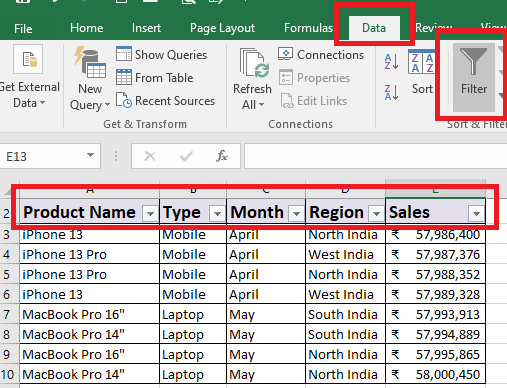Screen dimensions: 507x388
Task: Select sales value 57,994,889
Action: [x=435, y=334]
